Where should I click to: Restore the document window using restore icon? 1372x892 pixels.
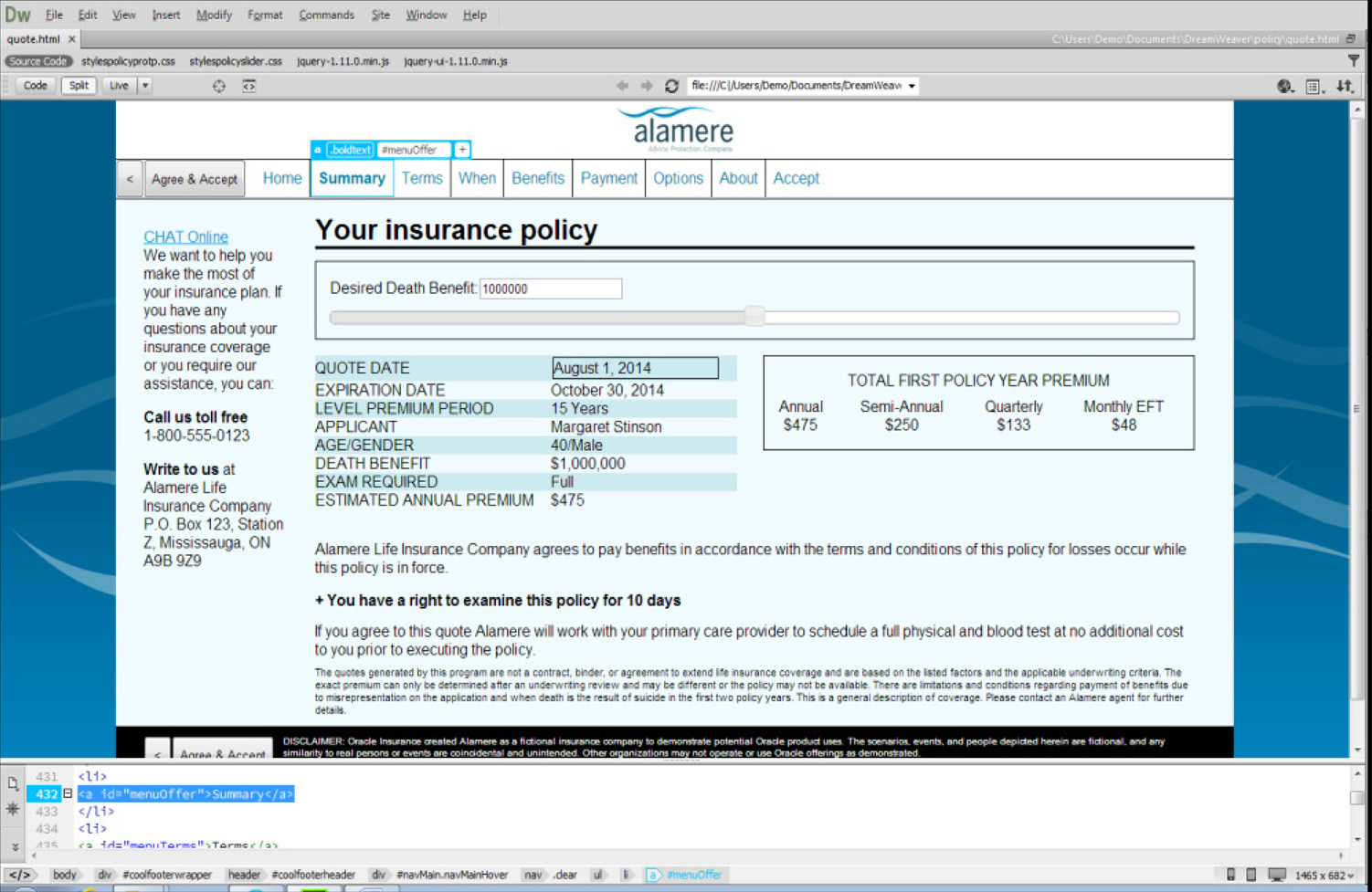click(1351, 38)
